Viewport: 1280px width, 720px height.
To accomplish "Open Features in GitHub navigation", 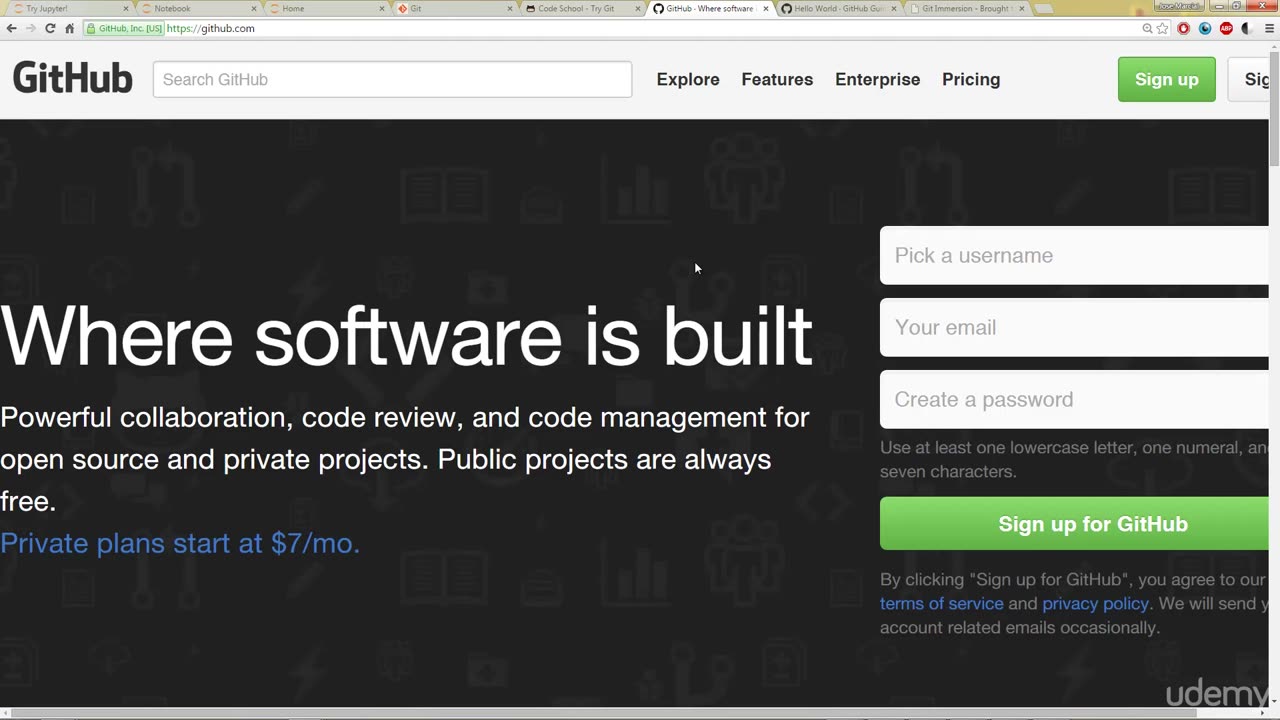I will coord(777,79).
